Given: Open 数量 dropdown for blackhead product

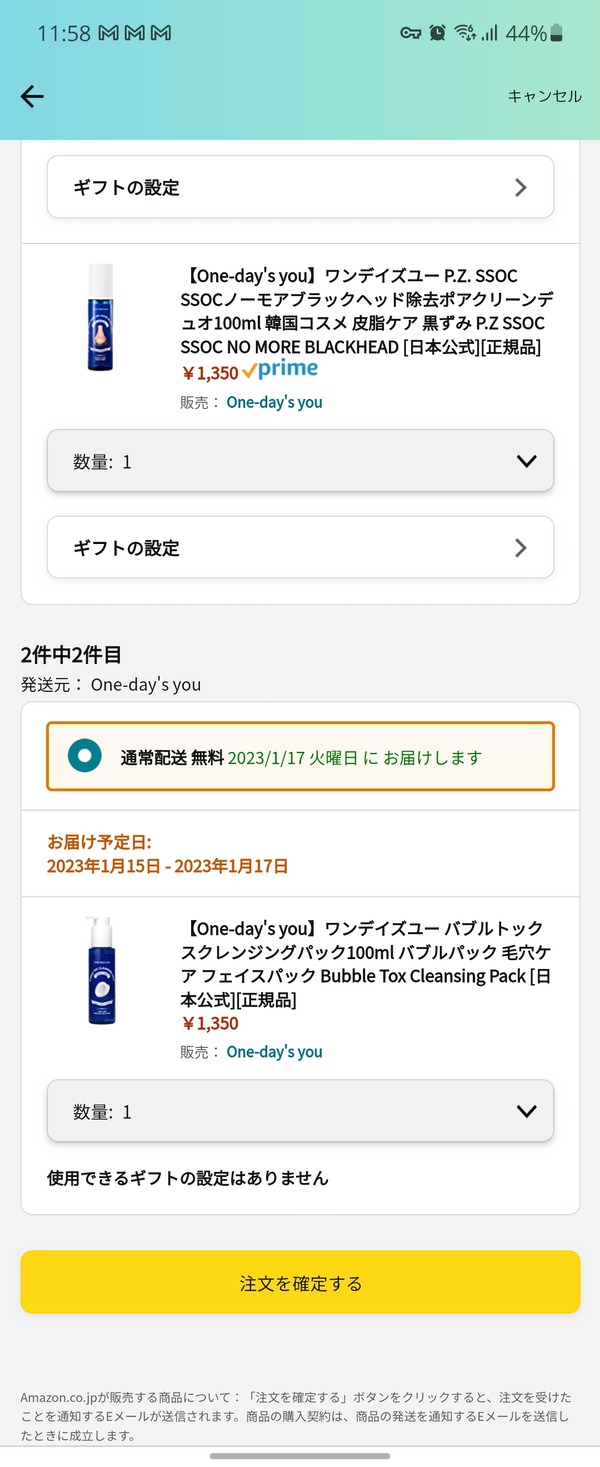Looking at the screenshot, I should [x=300, y=461].
